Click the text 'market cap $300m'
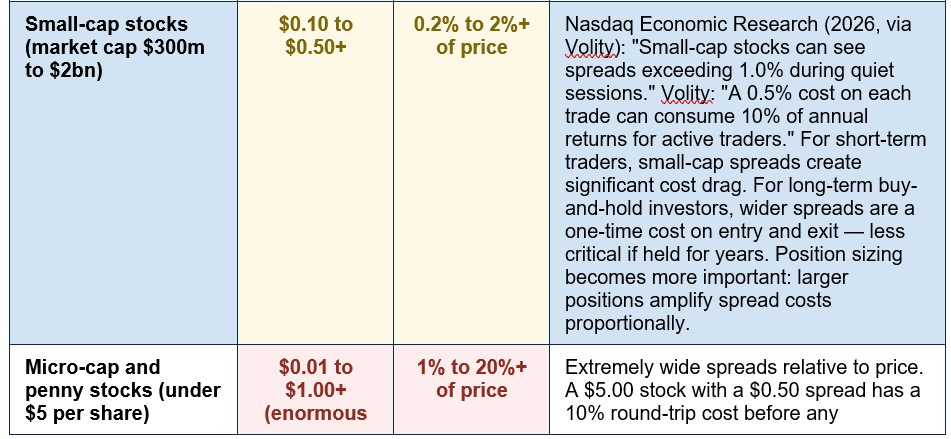This screenshot has width=951, height=439. click(115, 47)
